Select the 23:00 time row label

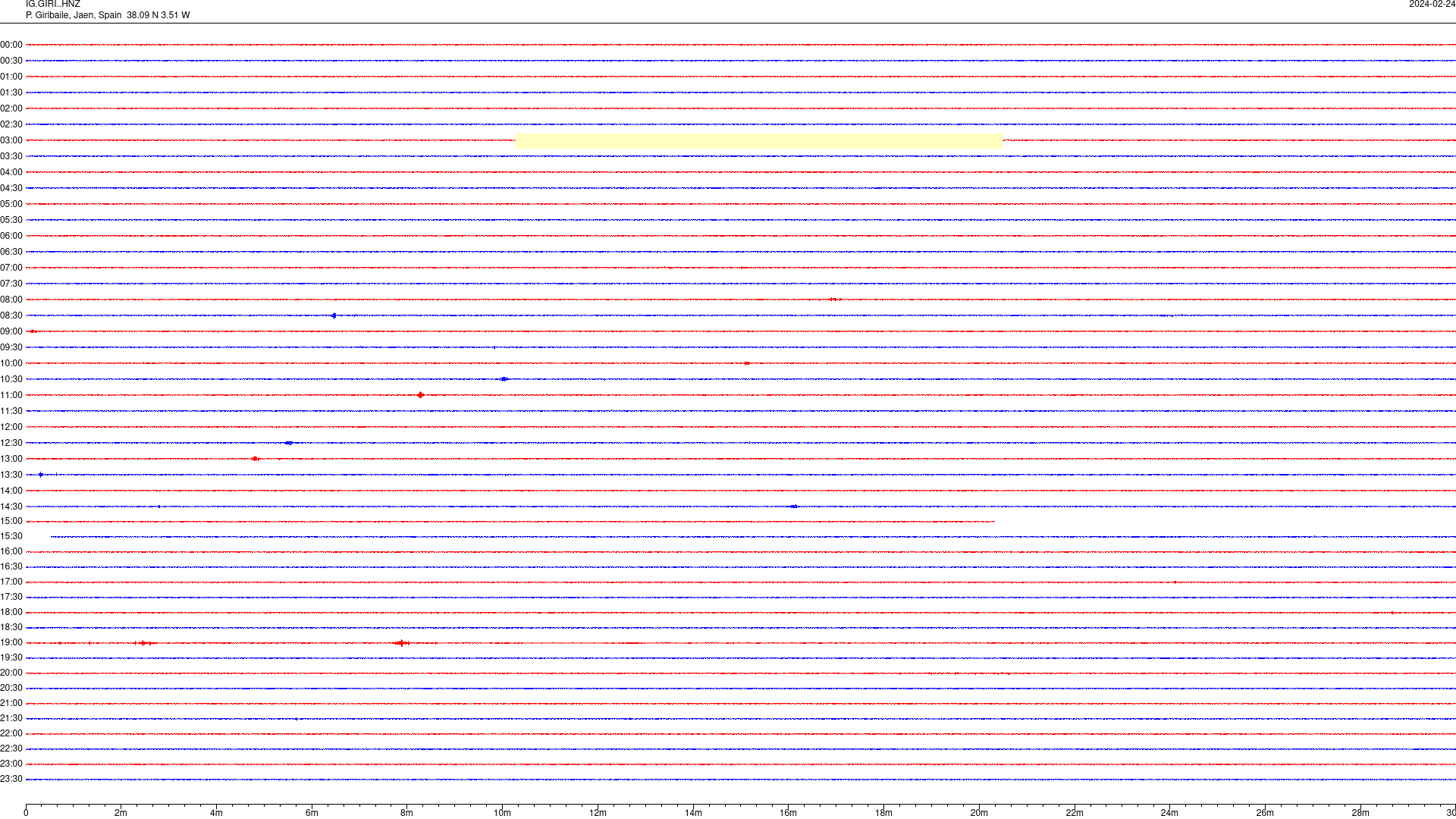pos(11,764)
